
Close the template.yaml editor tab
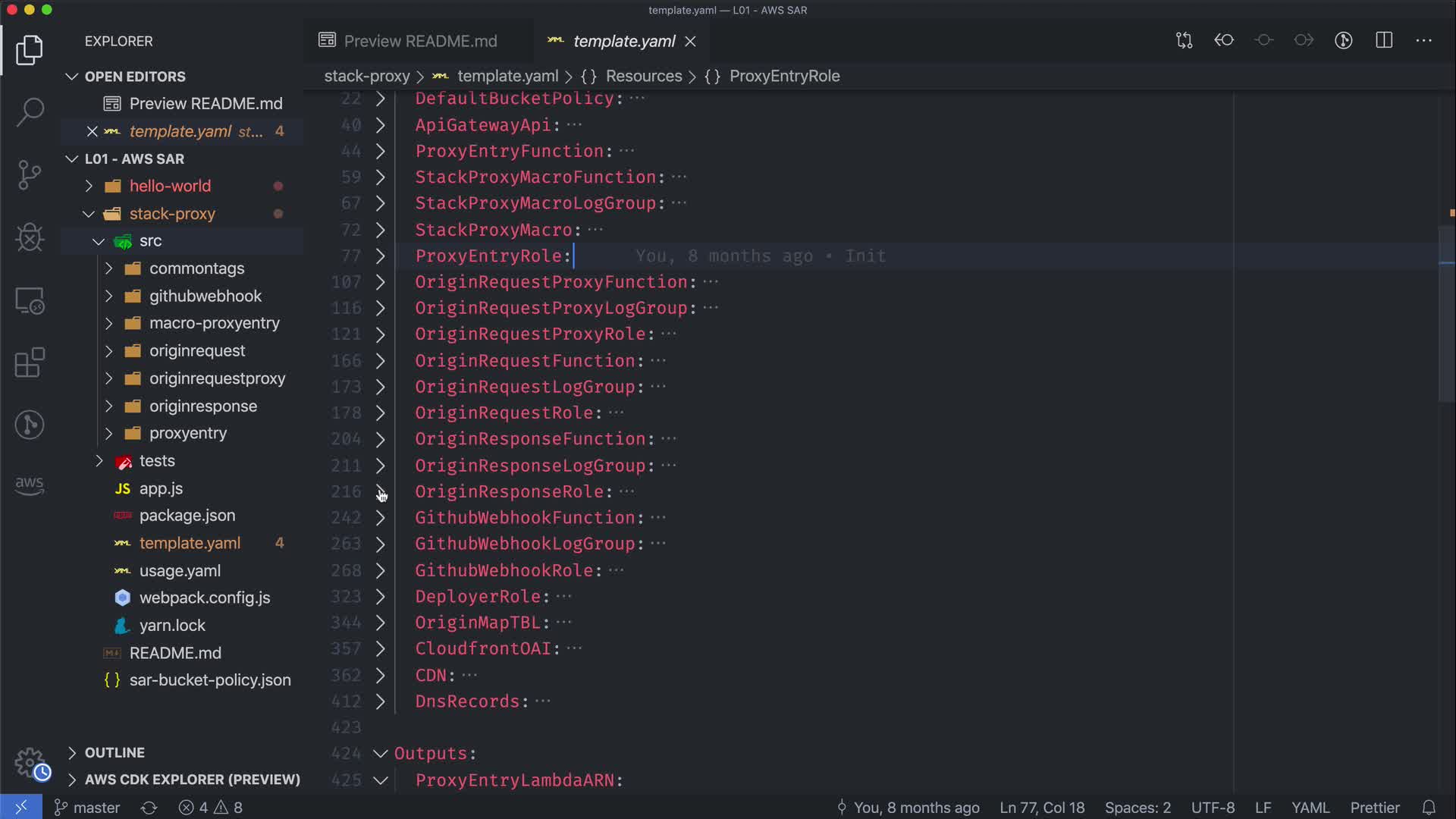coord(690,42)
